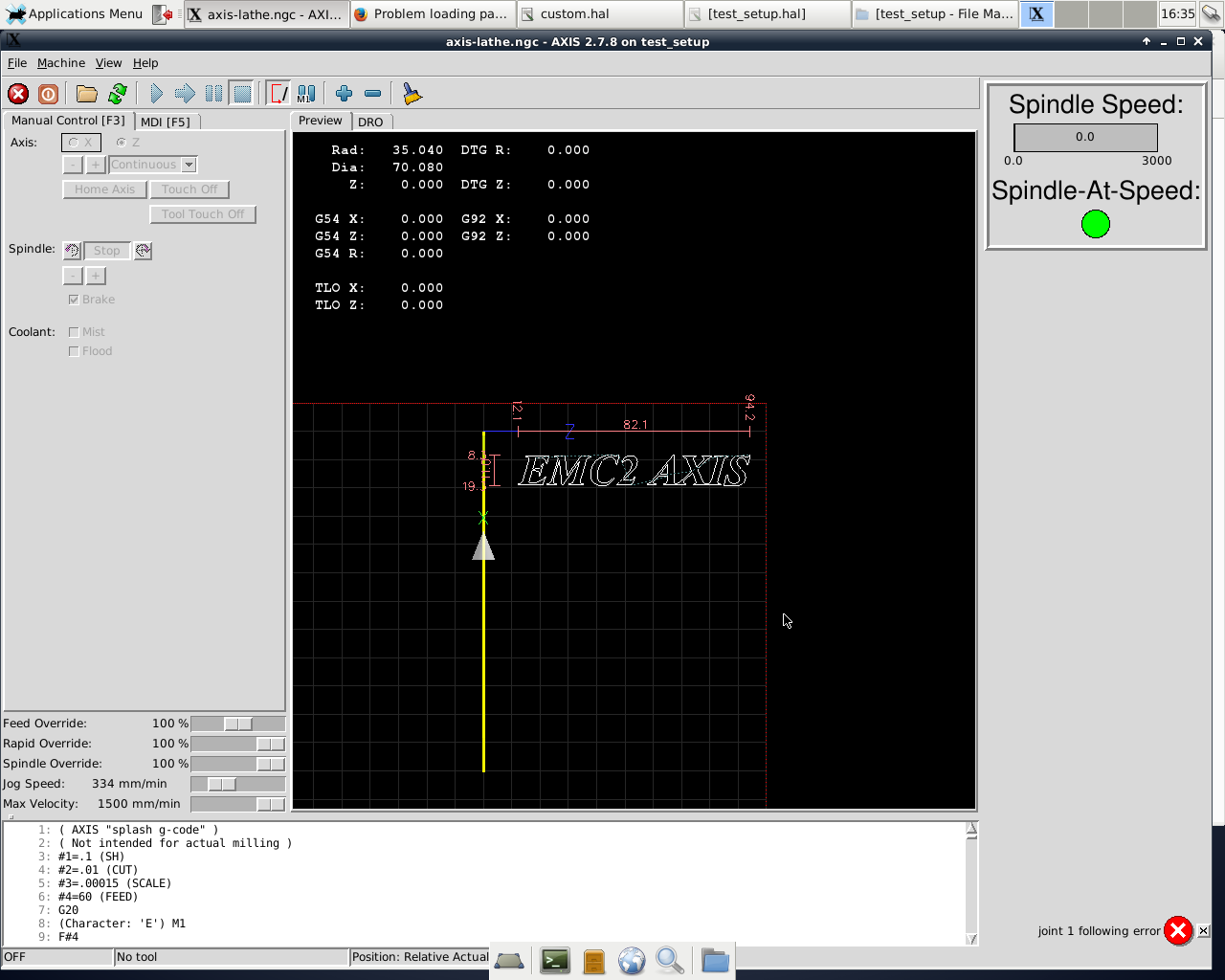Toggle block delete skip-lines icon
Viewport: 1225px width, 980px height.
pos(278,94)
